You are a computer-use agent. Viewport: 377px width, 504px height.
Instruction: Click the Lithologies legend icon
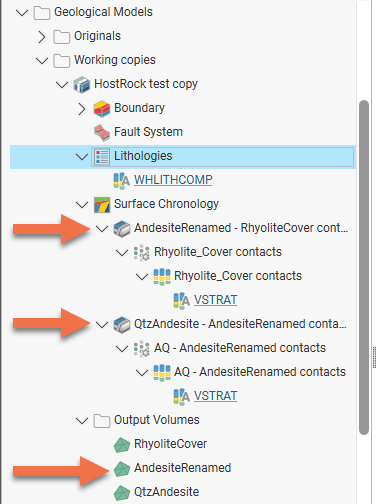(x=102, y=156)
